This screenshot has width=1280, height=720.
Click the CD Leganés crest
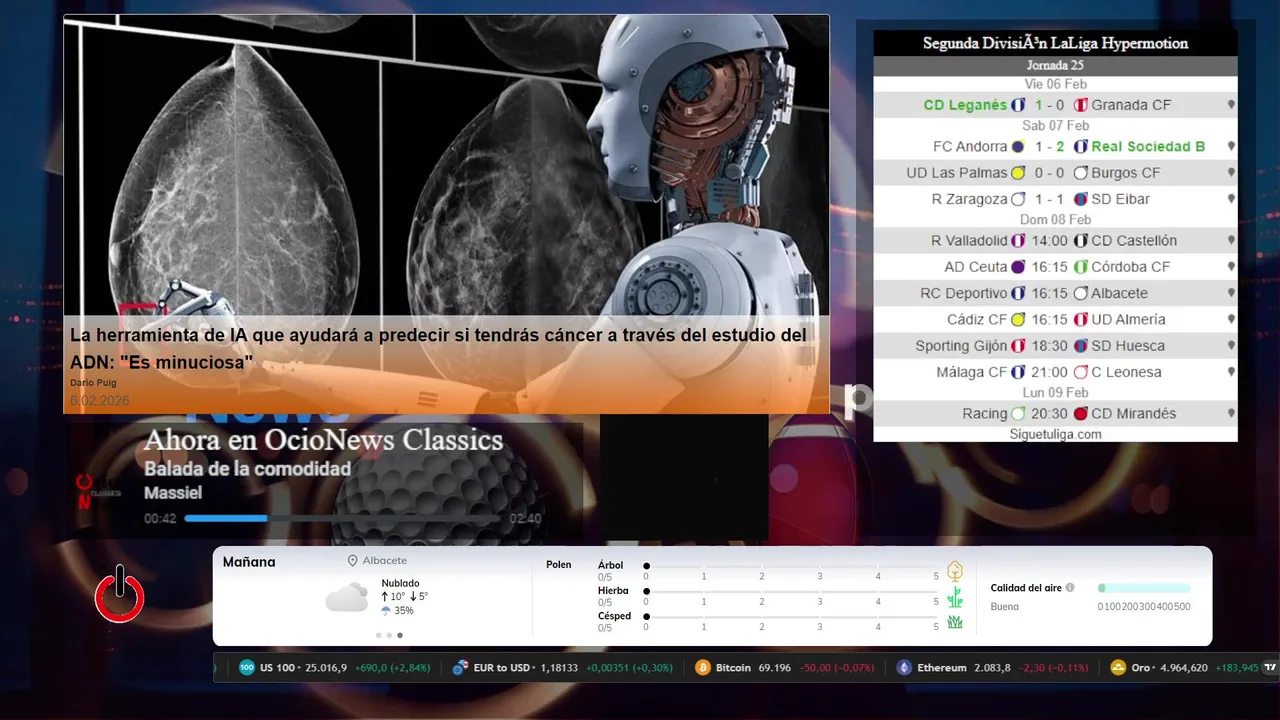click(x=1018, y=105)
